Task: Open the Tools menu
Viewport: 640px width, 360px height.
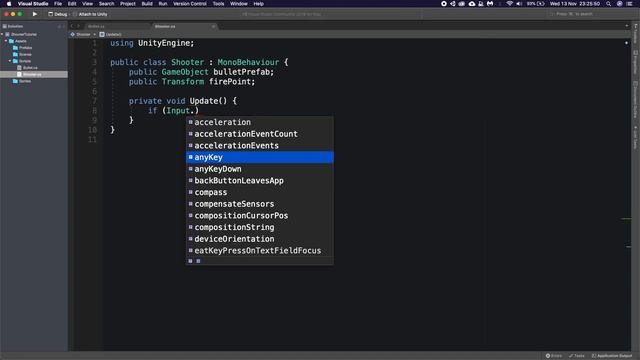Action: 218,4
